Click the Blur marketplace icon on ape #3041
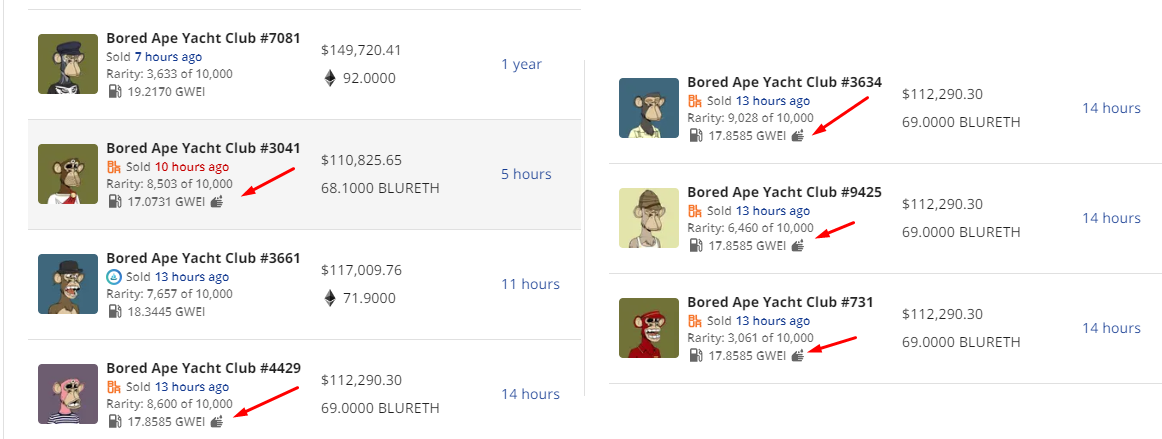 pyautogui.click(x=114, y=167)
